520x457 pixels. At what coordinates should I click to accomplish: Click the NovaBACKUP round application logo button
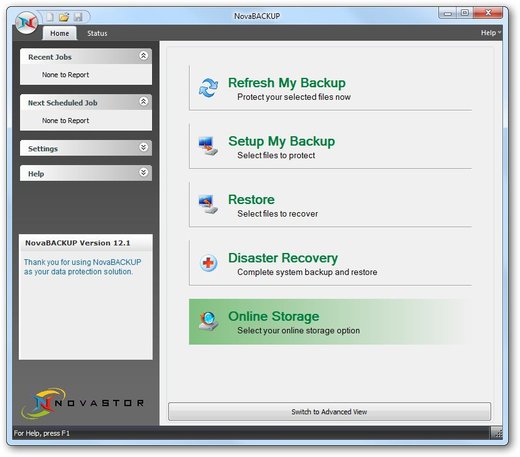coord(27,23)
